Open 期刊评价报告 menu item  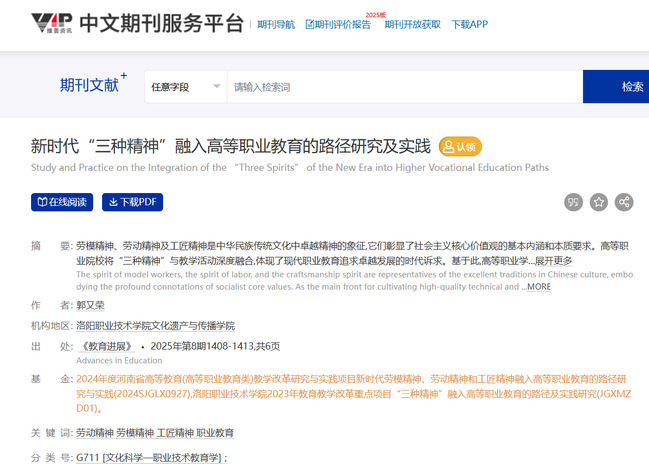pos(338,24)
